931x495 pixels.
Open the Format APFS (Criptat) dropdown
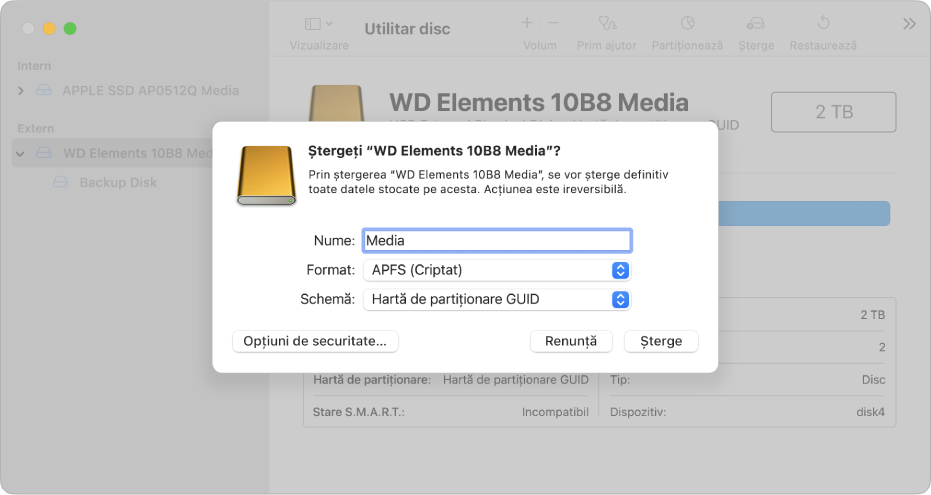tap(497, 270)
